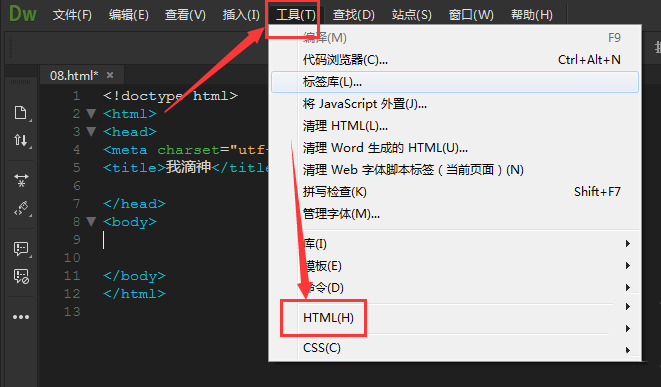Place cursor on empty line 10

pyautogui.click(x=185, y=258)
